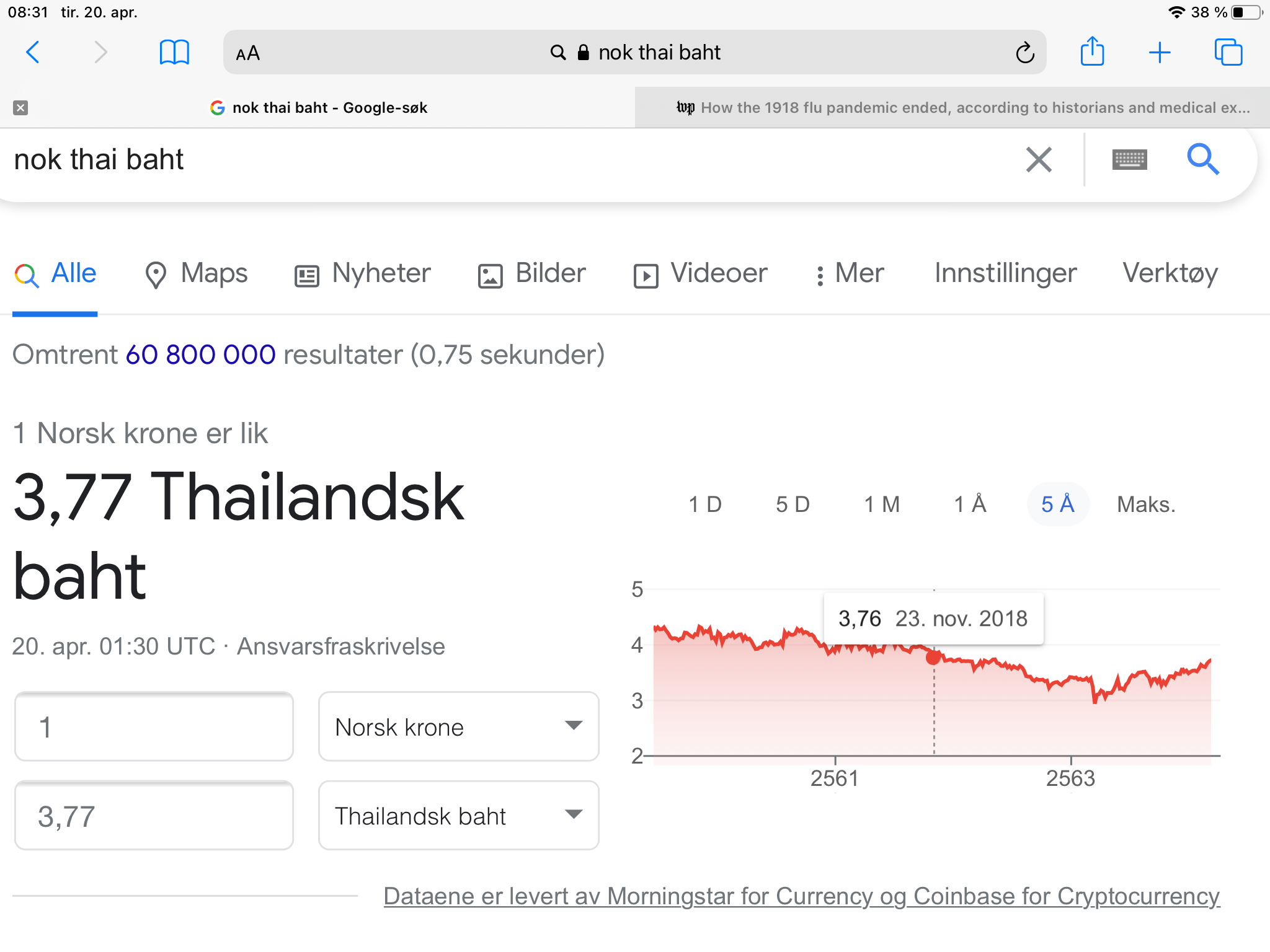Expand the Mer search options menu
1270x952 pixels.
[x=851, y=273]
